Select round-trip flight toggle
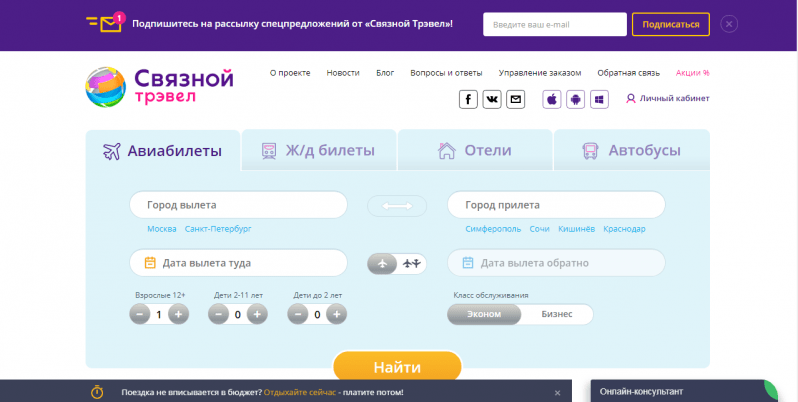Screen dimensions: 798x402 [412, 264]
